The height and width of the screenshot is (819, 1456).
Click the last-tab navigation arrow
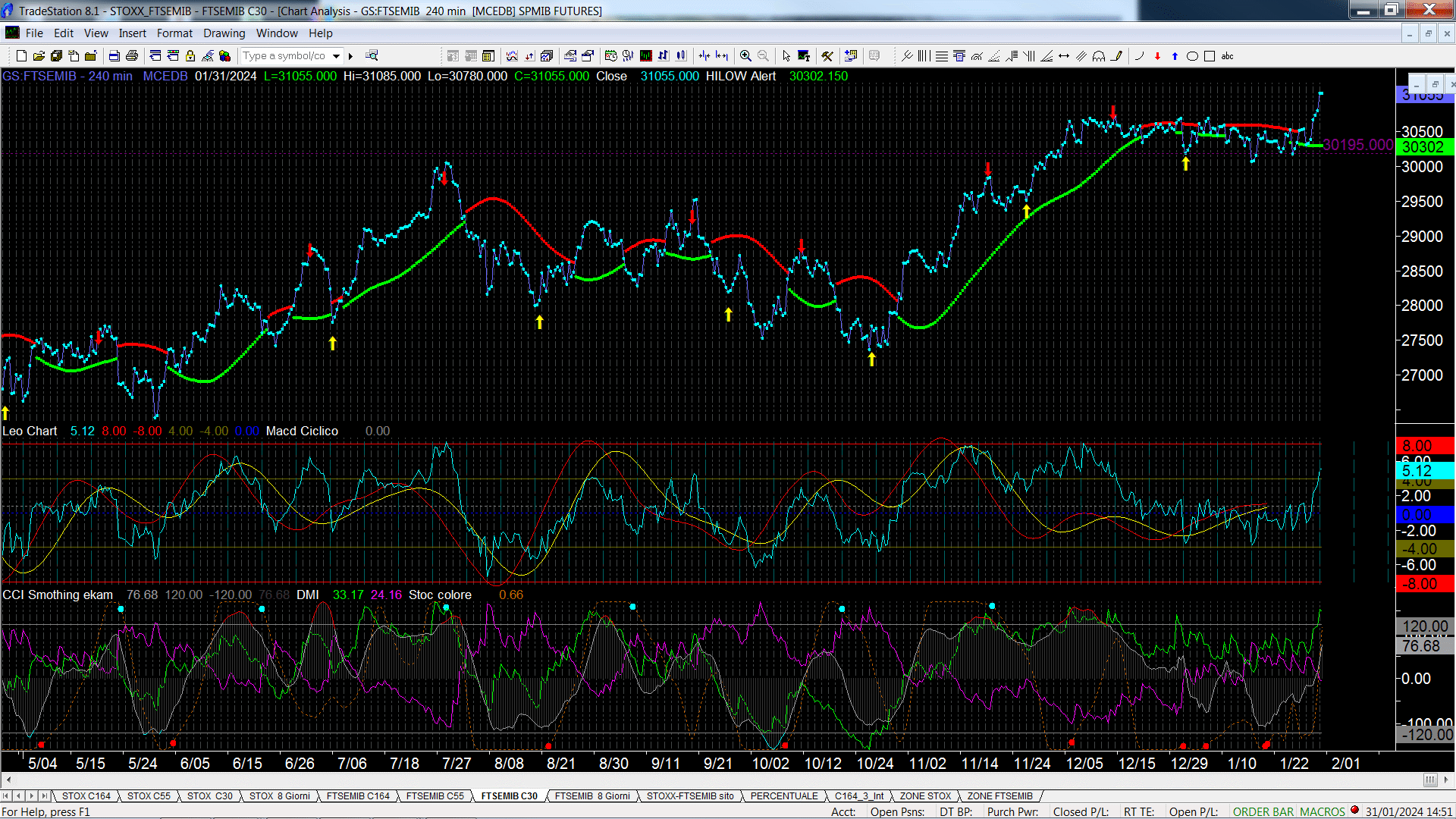[45, 796]
